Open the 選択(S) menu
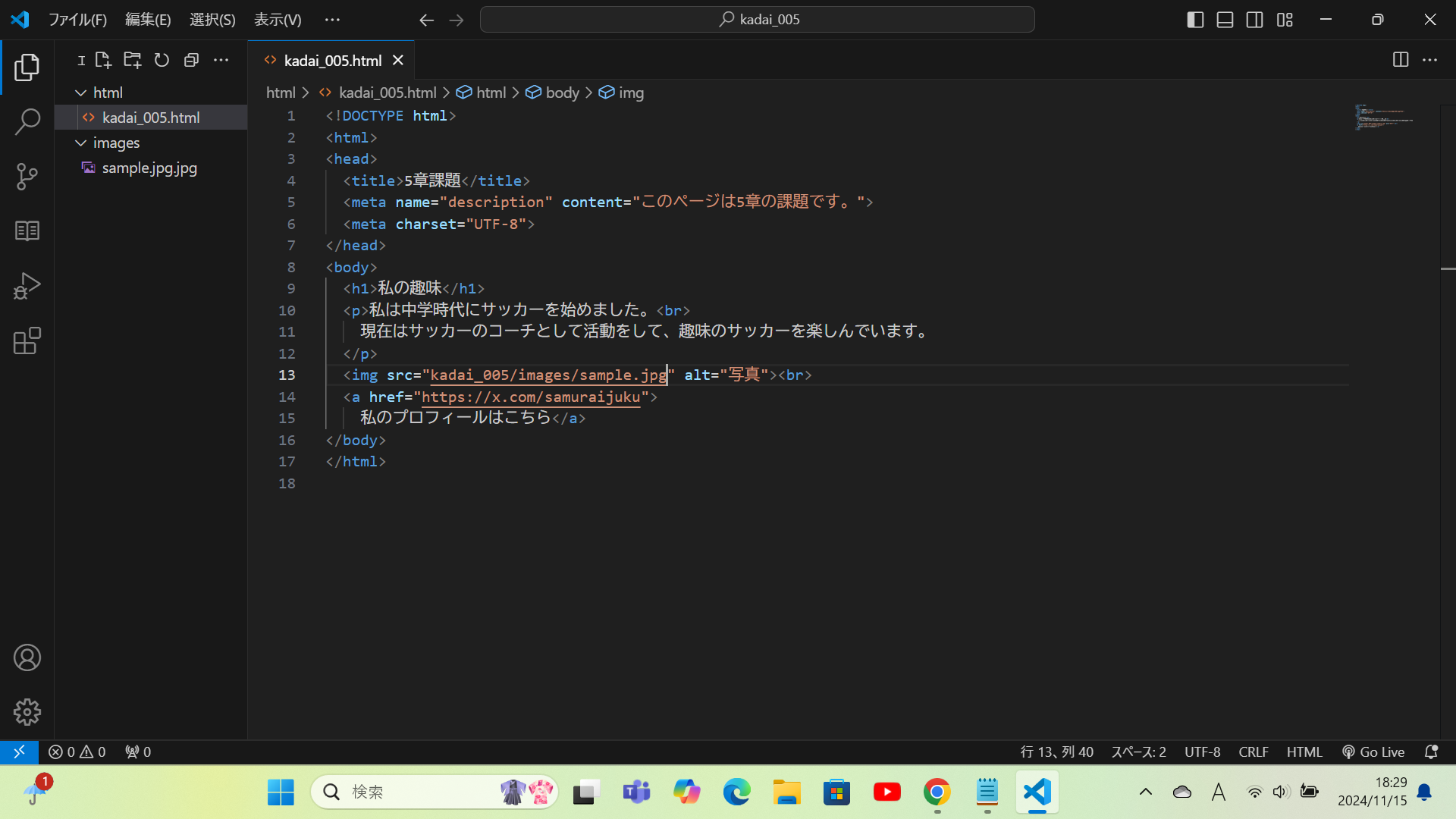Screen dimensions: 1456x819 pyautogui.click(x=212, y=20)
